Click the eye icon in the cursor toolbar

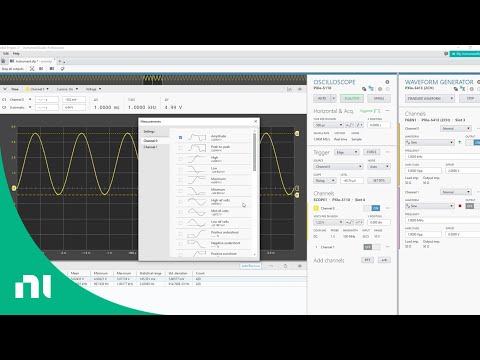point(300,89)
